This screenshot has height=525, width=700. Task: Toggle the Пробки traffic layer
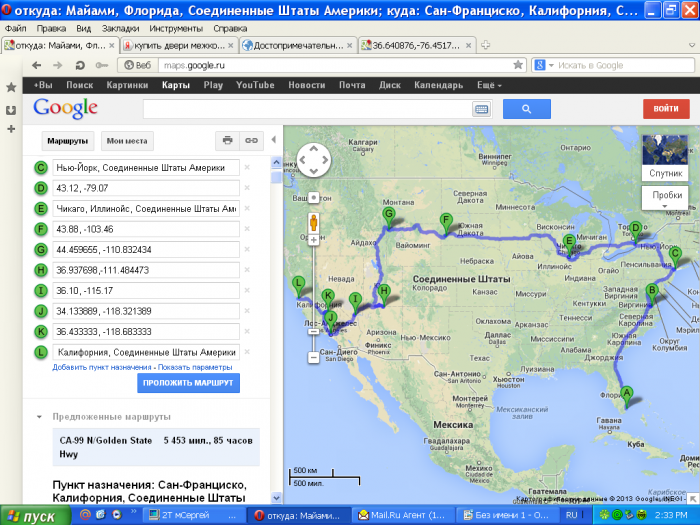point(666,195)
